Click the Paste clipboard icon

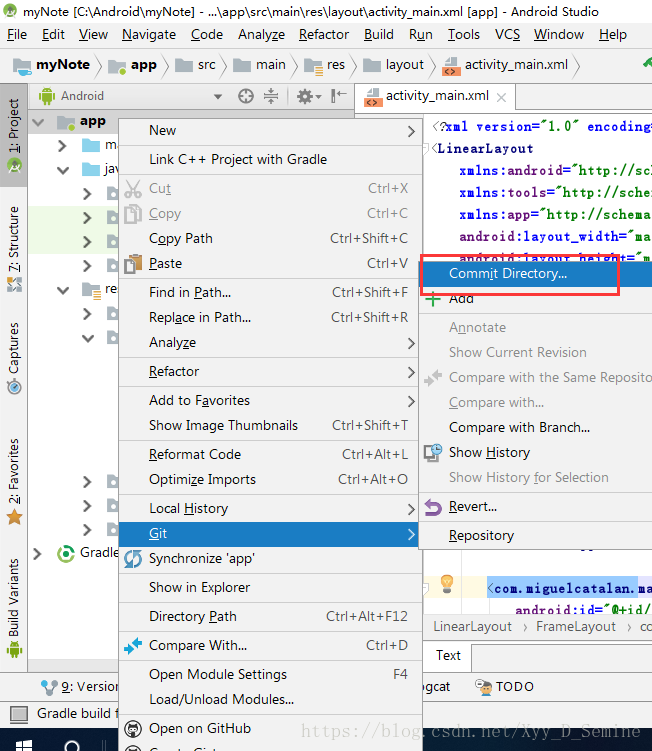click(133, 264)
